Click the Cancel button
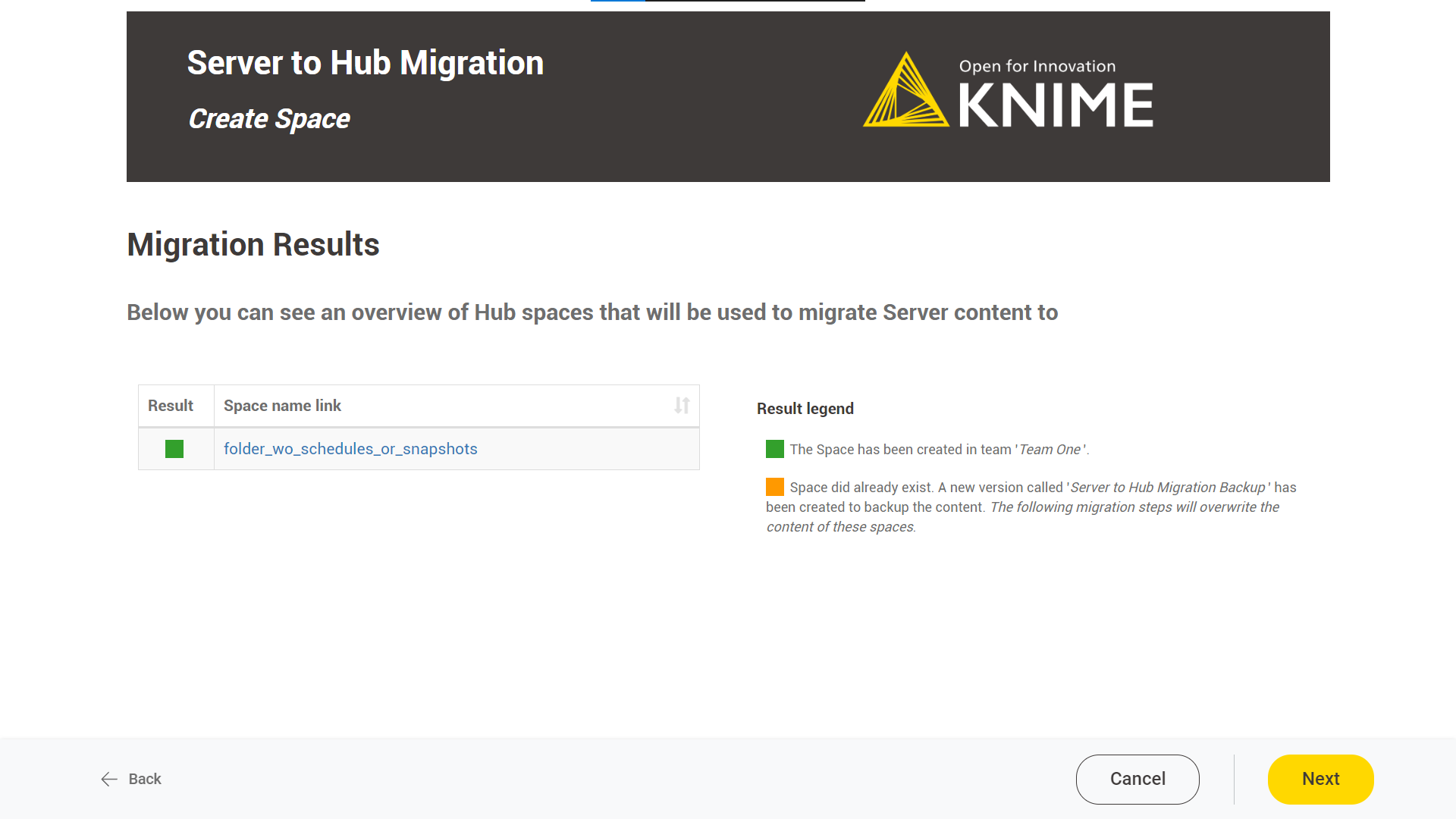This screenshot has height=819, width=1456. [x=1137, y=779]
